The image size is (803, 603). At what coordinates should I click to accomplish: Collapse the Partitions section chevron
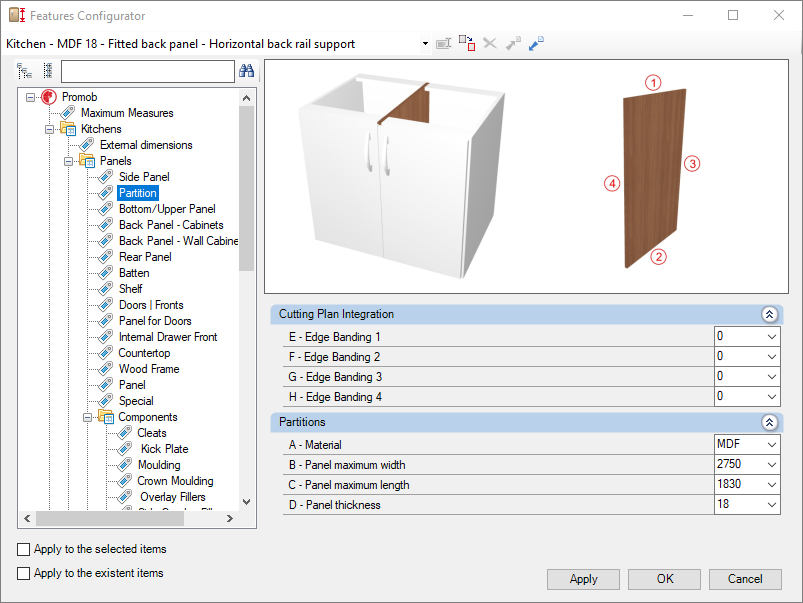[x=769, y=422]
